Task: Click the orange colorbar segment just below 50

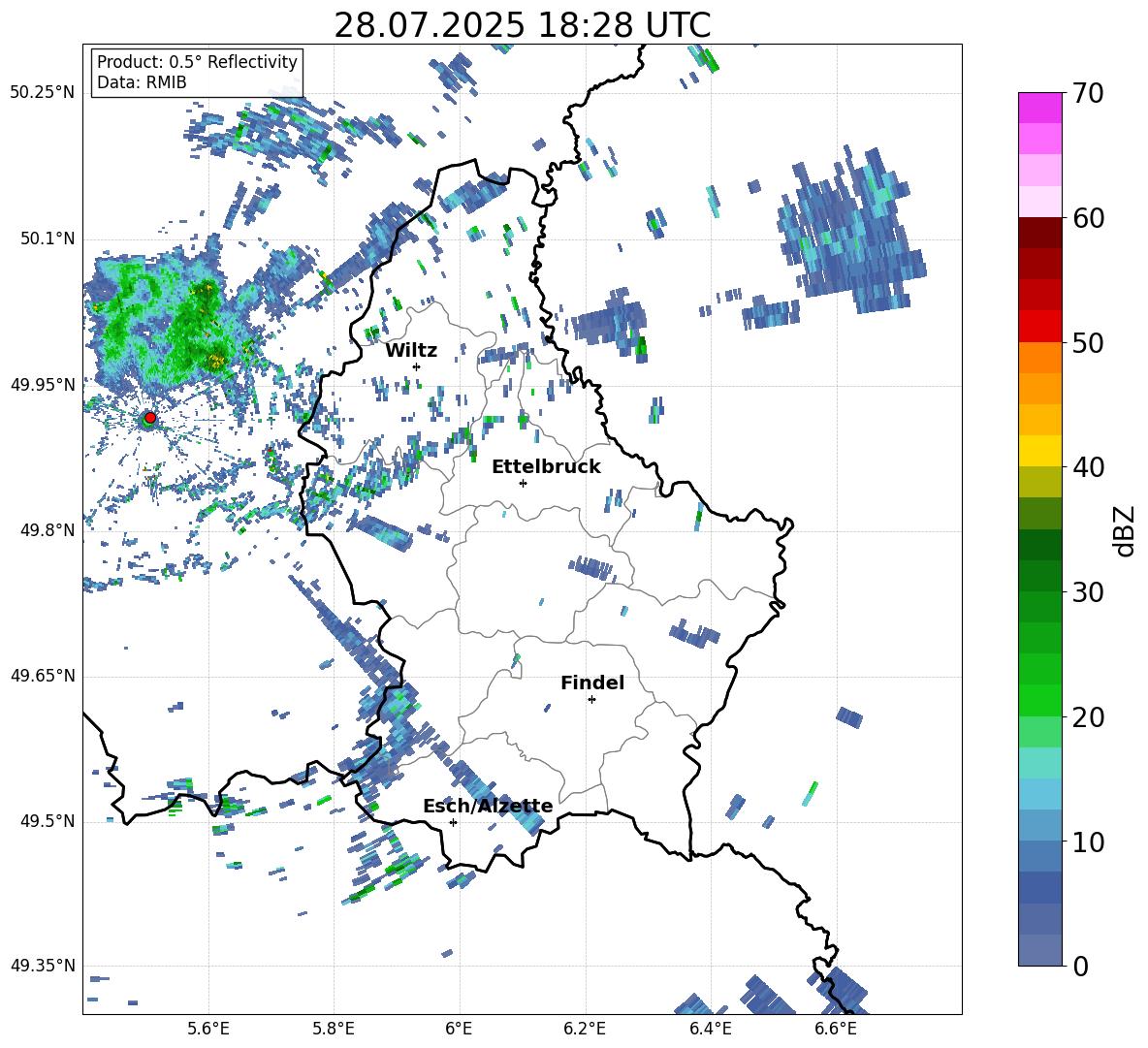Action: click(x=1039, y=358)
